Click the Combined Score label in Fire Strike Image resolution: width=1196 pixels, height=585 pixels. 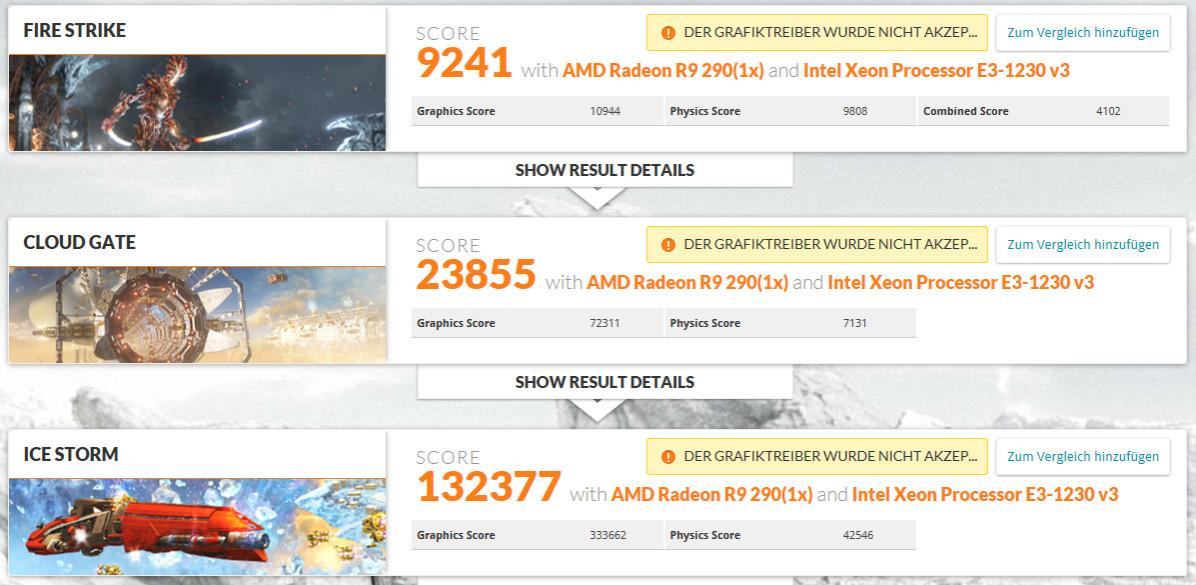click(x=966, y=111)
